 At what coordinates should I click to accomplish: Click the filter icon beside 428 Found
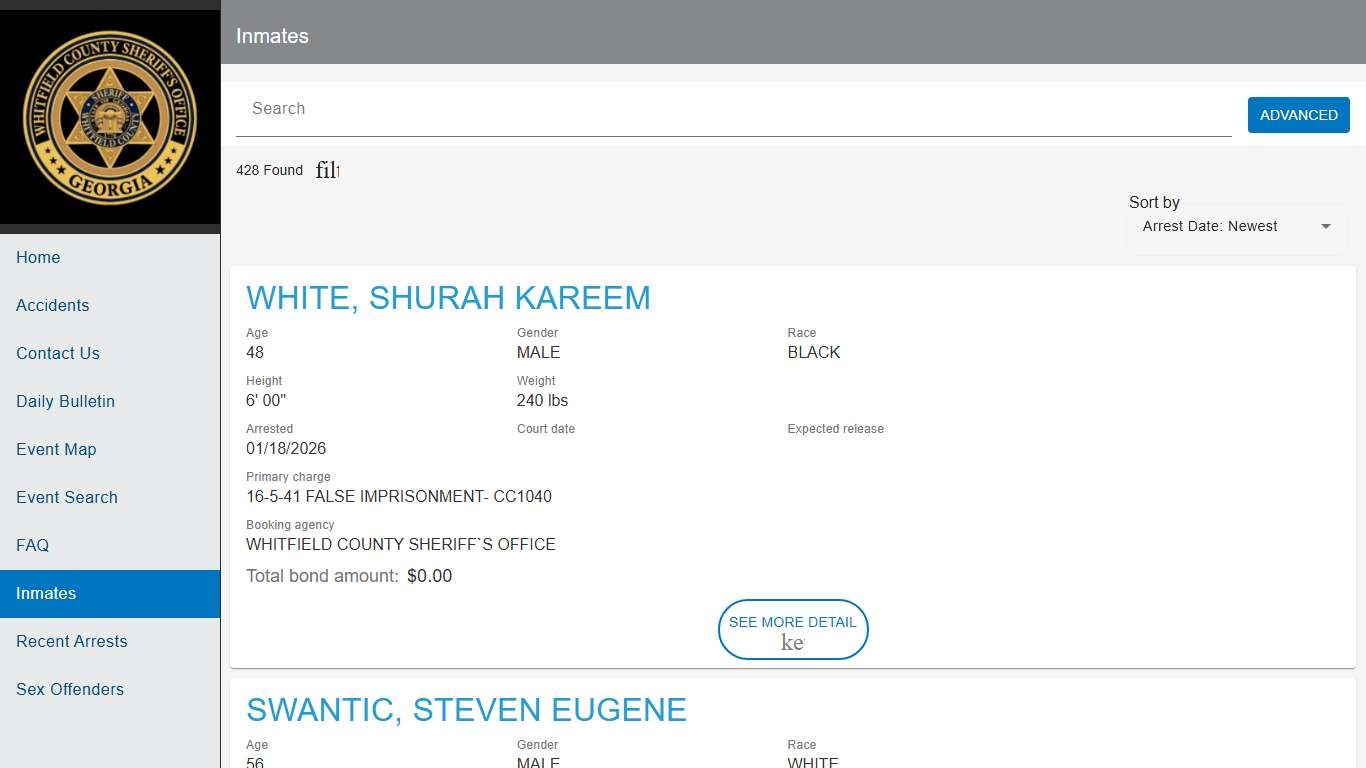(x=328, y=170)
